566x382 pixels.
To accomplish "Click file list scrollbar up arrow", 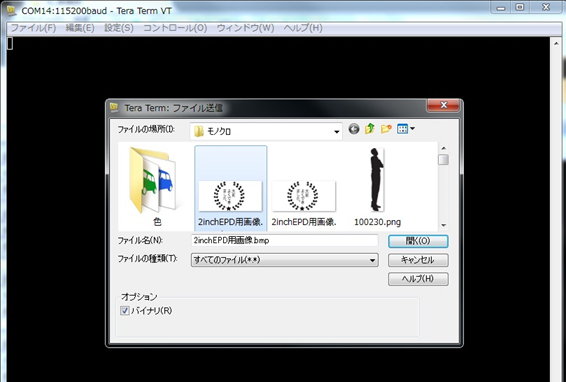I will [444, 148].
